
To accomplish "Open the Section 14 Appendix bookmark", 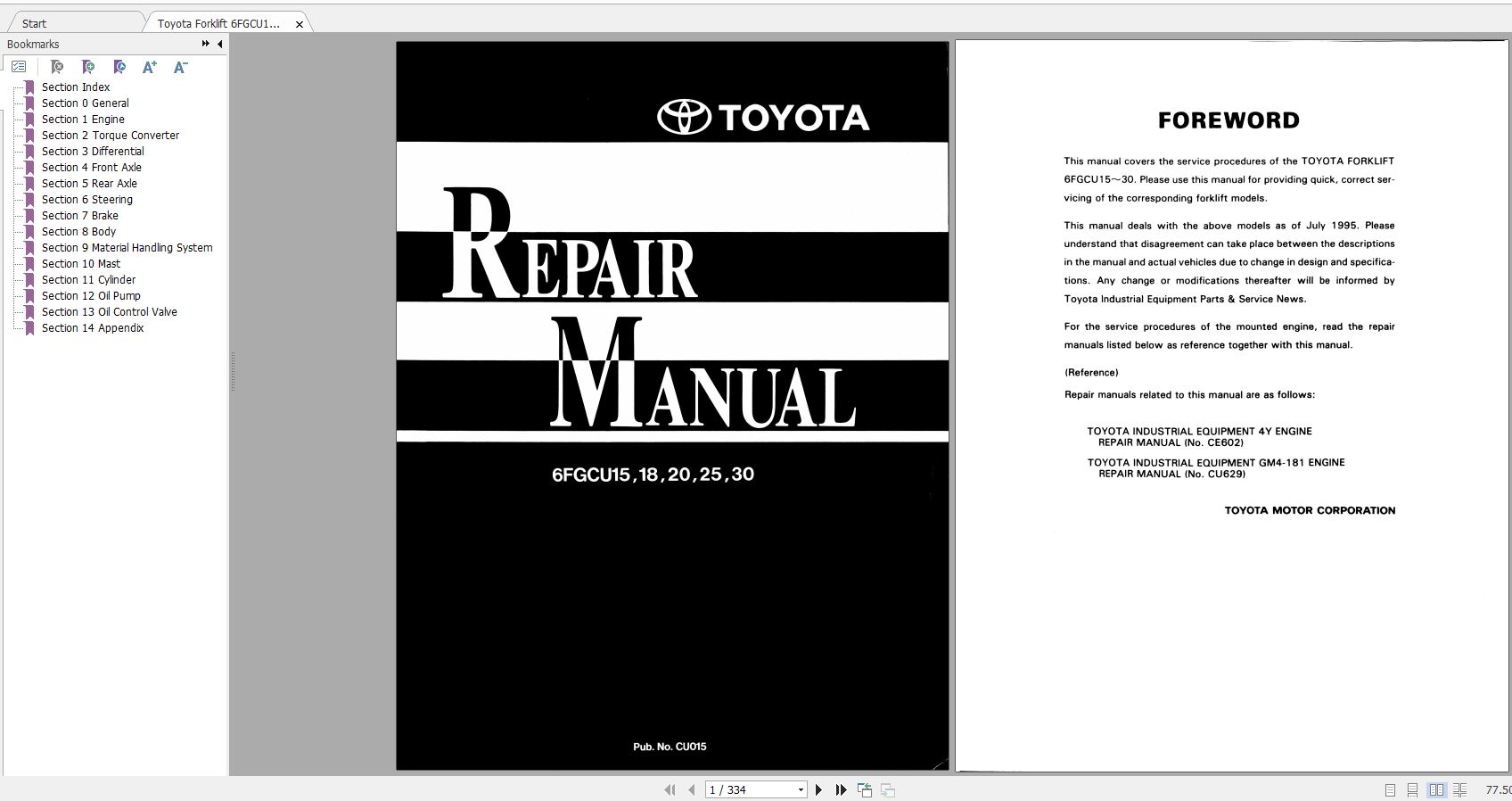I will (x=93, y=327).
